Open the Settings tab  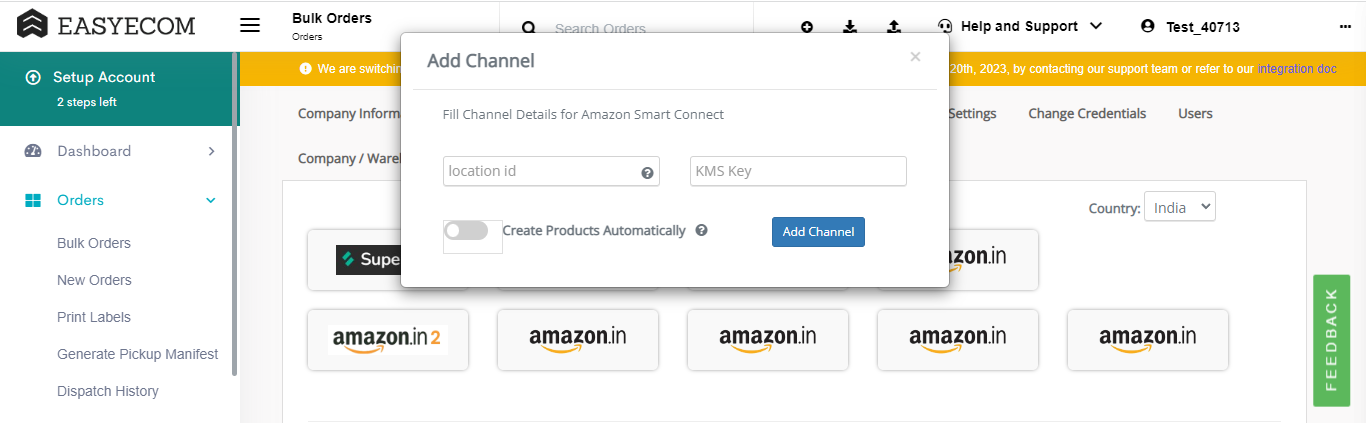(971, 113)
